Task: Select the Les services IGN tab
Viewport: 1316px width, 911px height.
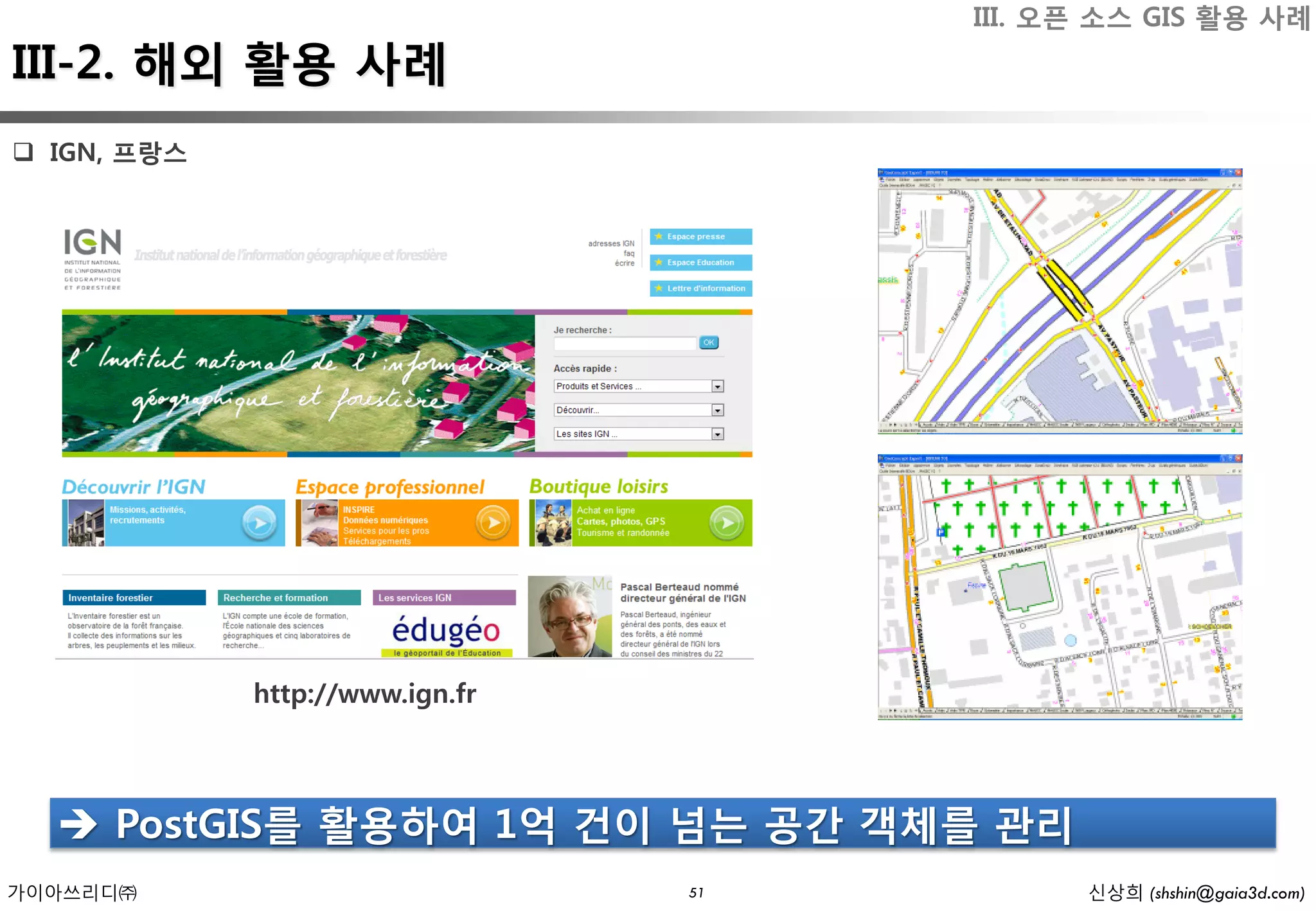Action: [x=444, y=597]
